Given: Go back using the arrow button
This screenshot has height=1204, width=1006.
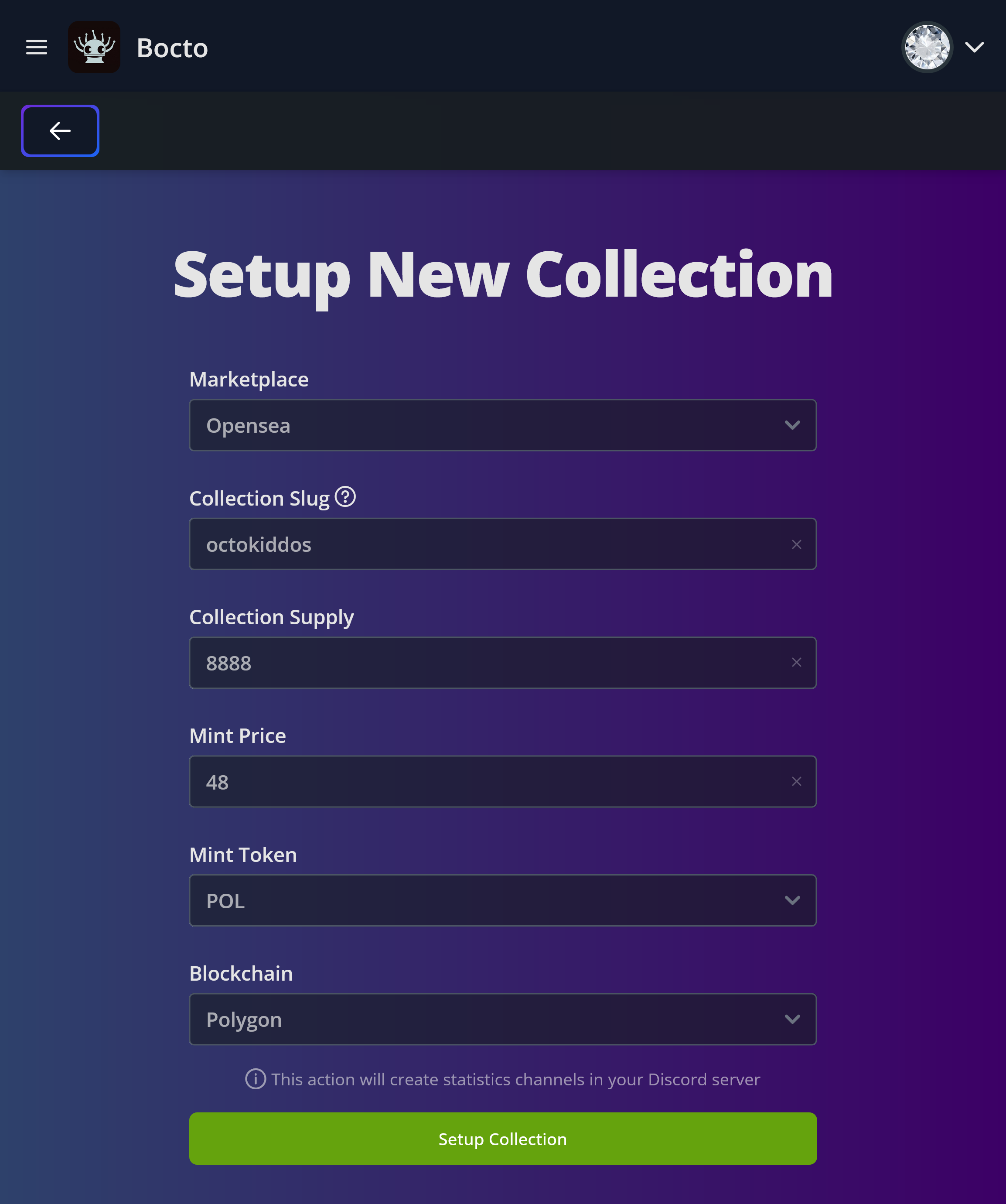Looking at the screenshot, I should 60,131.
